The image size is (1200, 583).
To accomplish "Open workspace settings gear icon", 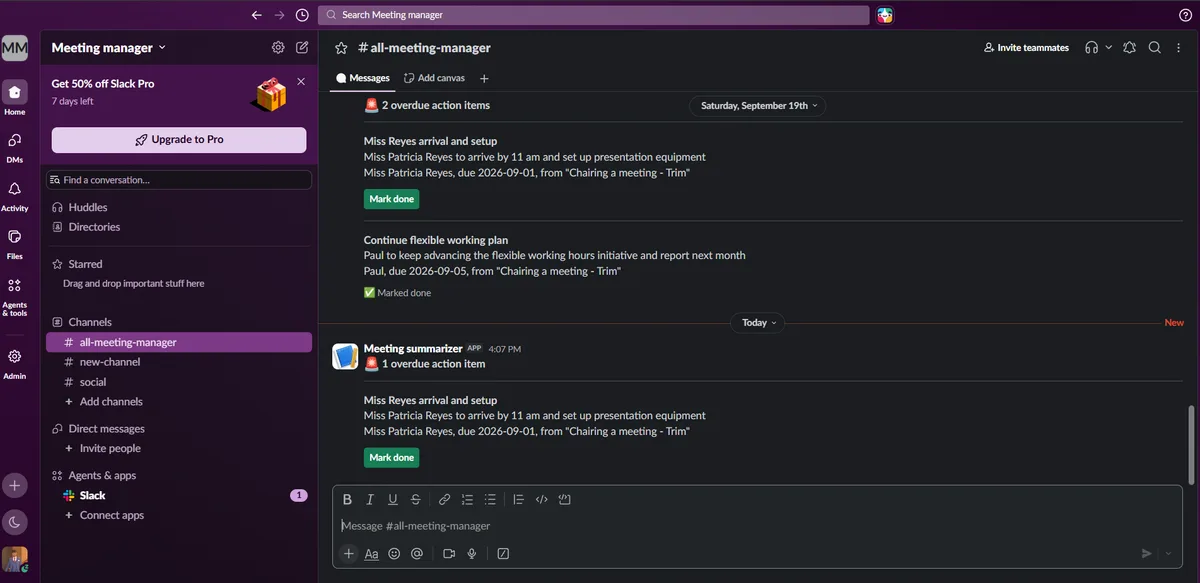I will (x=278, y=47).
